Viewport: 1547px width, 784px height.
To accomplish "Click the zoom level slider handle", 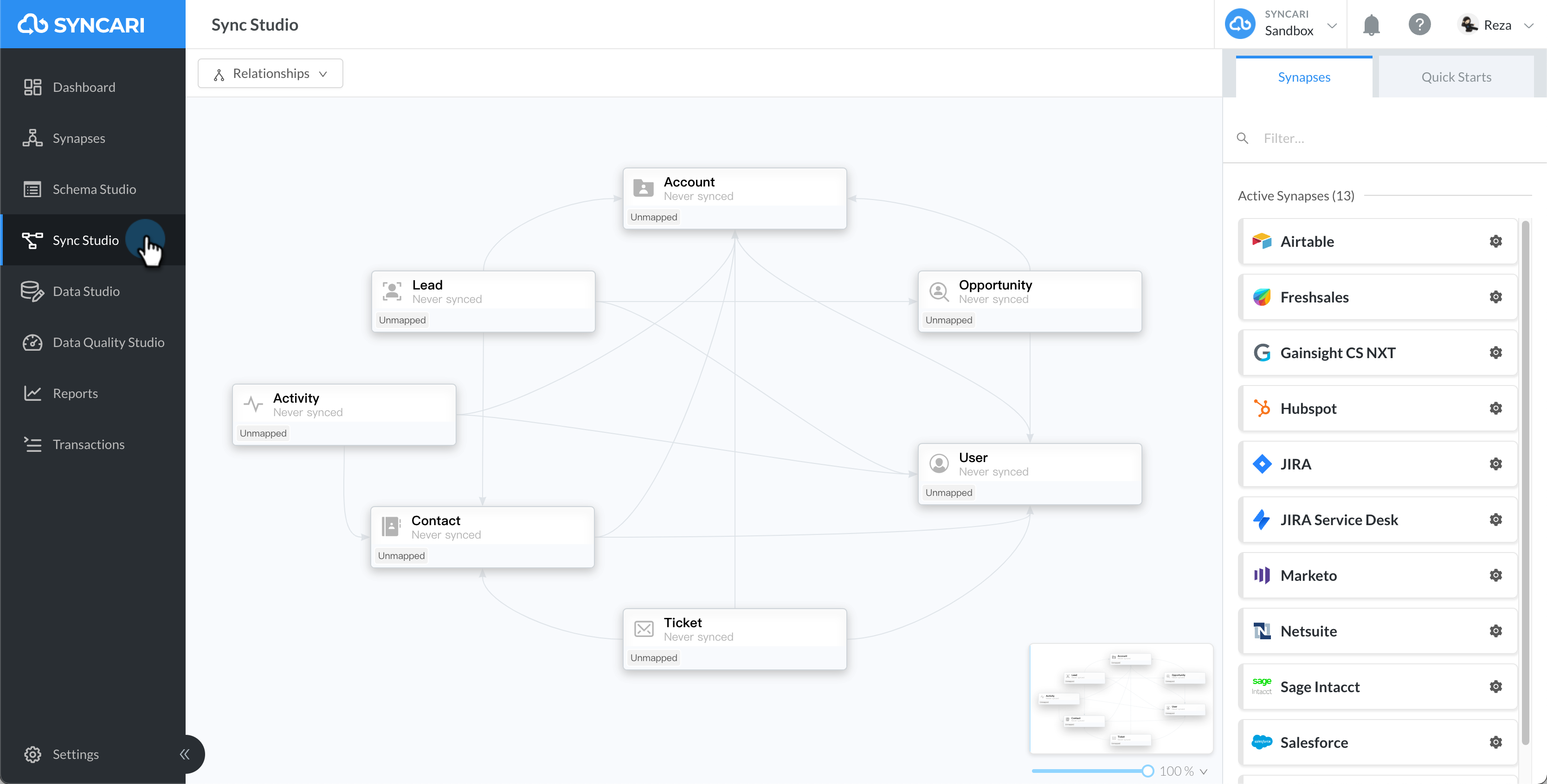I will pos(1147,771).
